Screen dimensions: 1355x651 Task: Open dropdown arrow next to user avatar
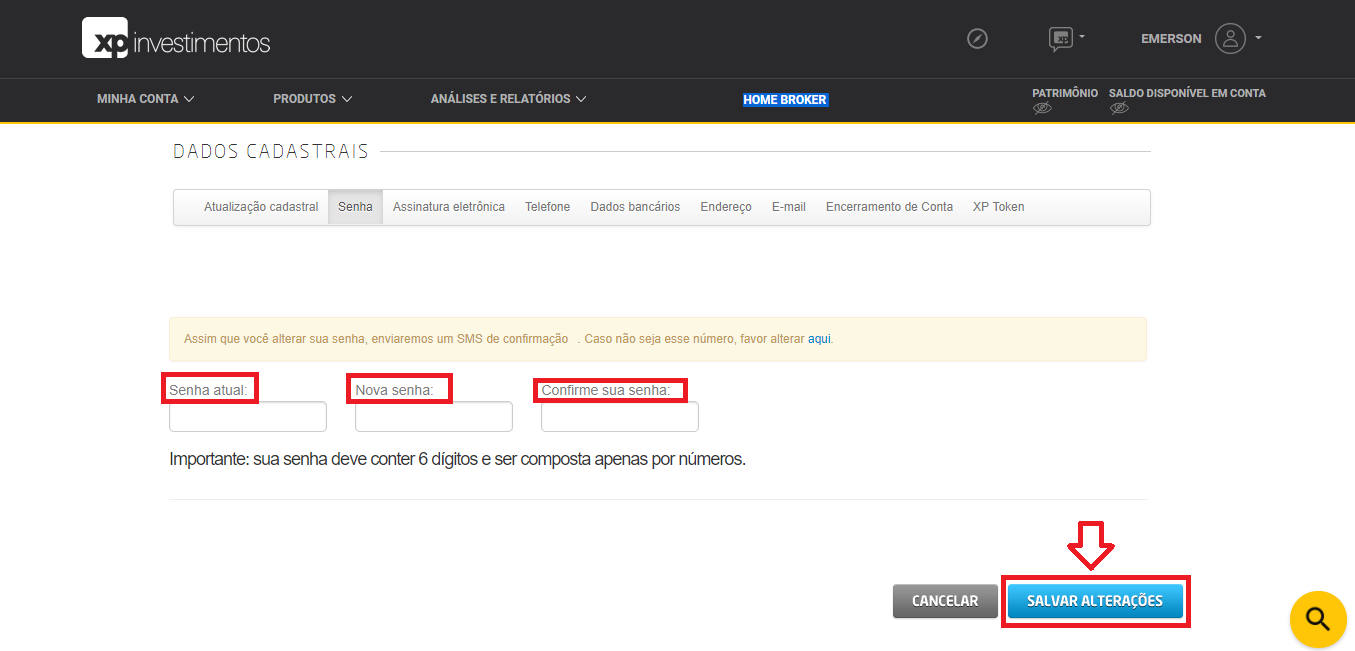coord(1258,38)
